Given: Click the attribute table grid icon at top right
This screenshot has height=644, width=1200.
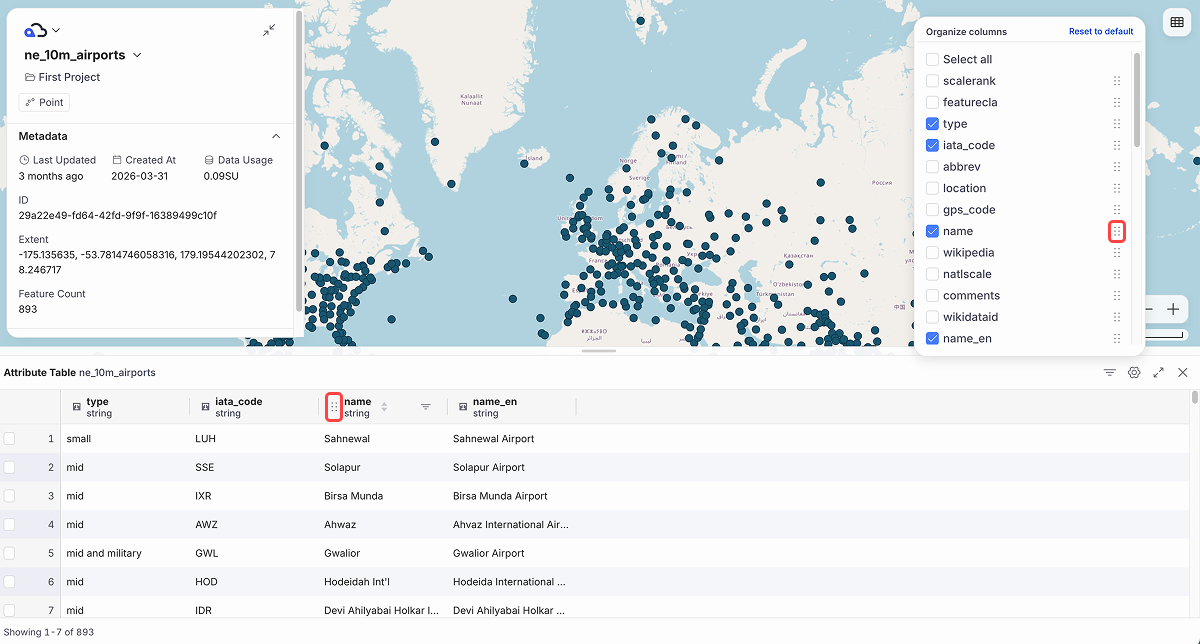Looking at the screenshot, I should [1176, 22].
